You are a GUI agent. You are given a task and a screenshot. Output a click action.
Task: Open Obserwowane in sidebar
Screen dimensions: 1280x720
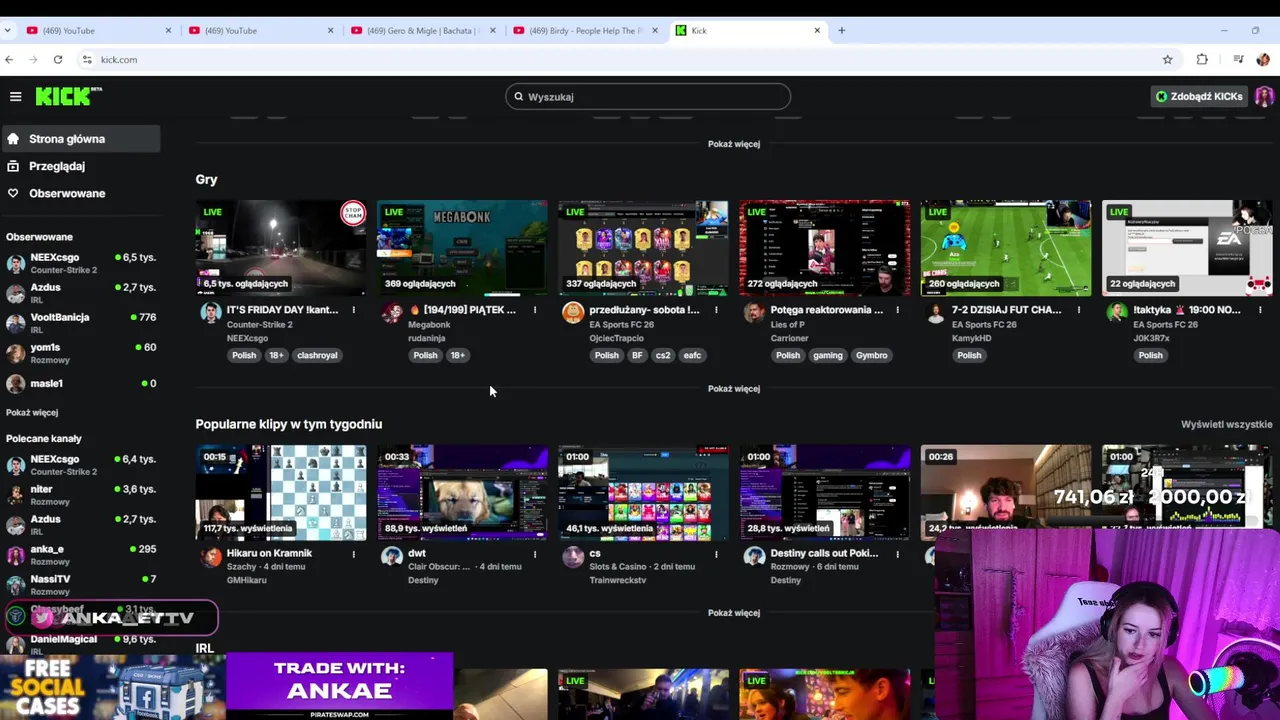(x=80, y=193)
